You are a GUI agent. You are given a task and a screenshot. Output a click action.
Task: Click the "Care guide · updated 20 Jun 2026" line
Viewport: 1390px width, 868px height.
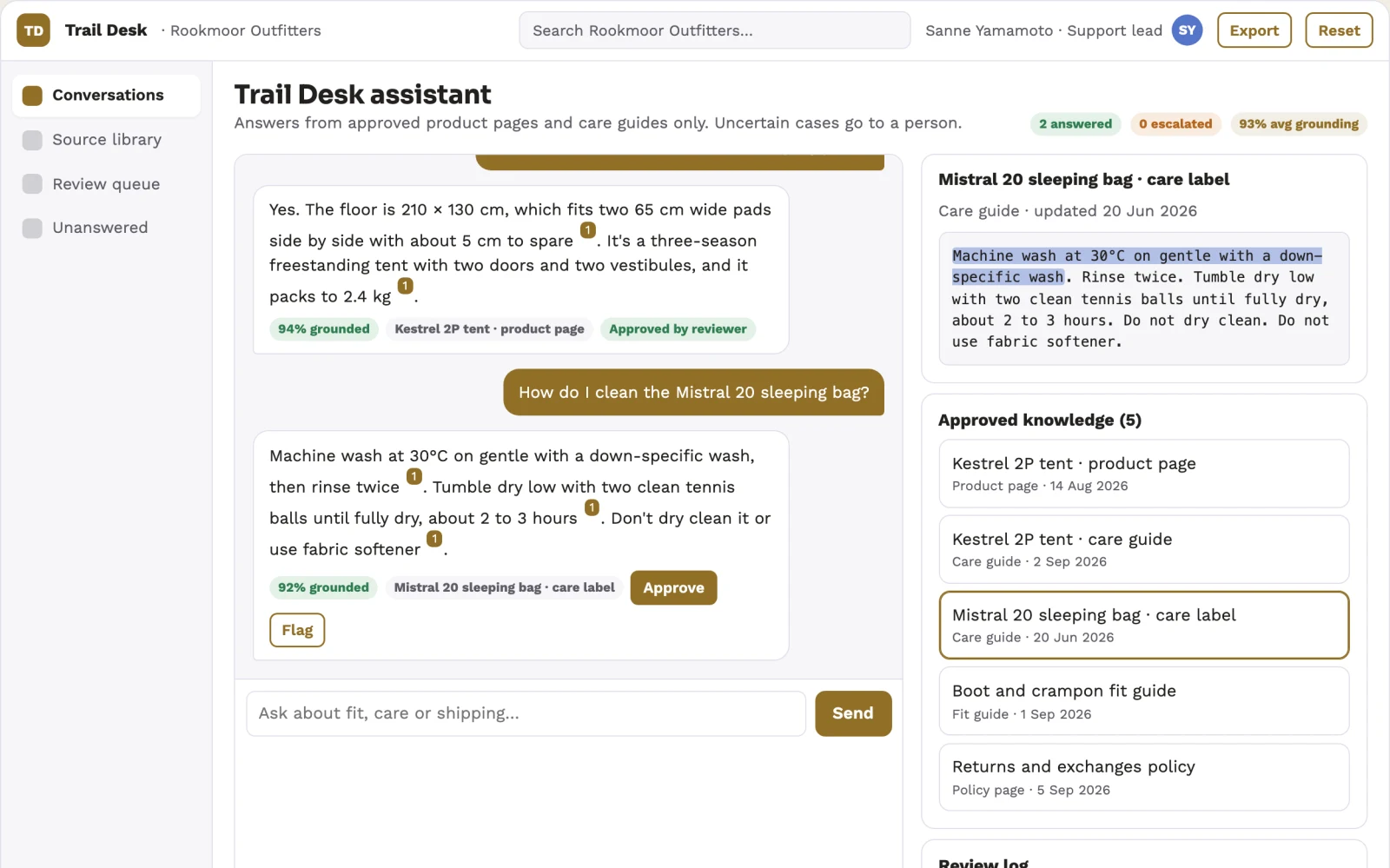pyautogui.click(x=1068, y=211)
